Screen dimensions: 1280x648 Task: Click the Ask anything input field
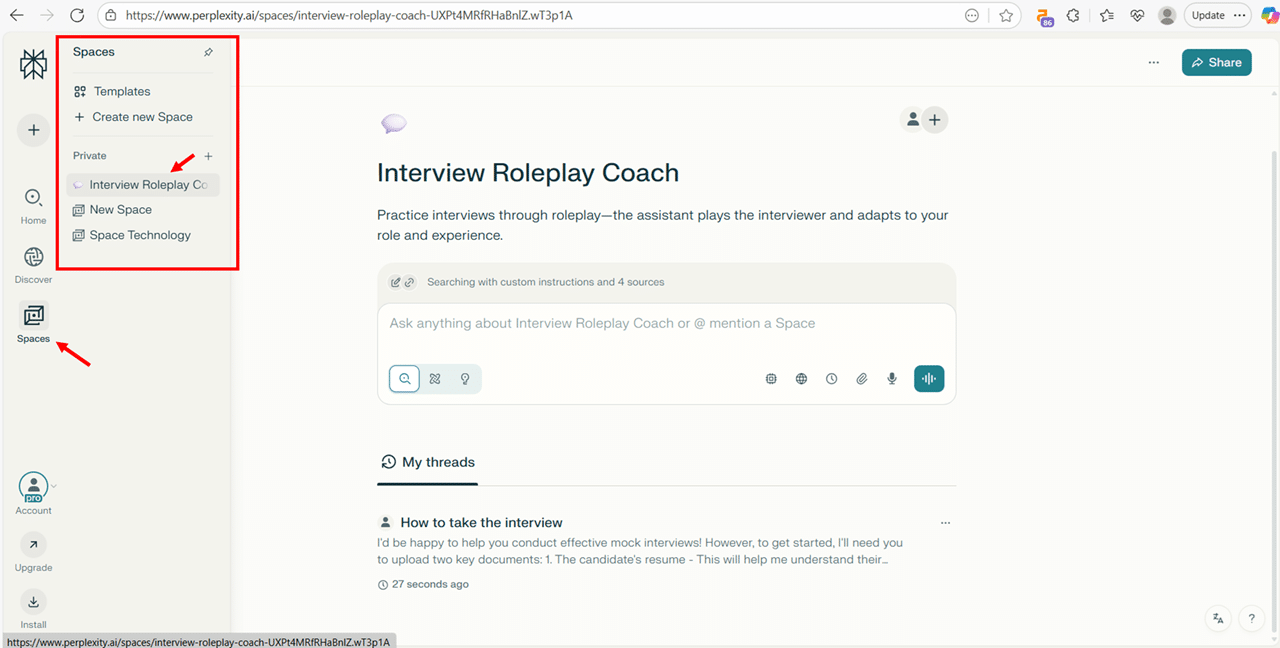pyautogui.click(x=665, y=324)
